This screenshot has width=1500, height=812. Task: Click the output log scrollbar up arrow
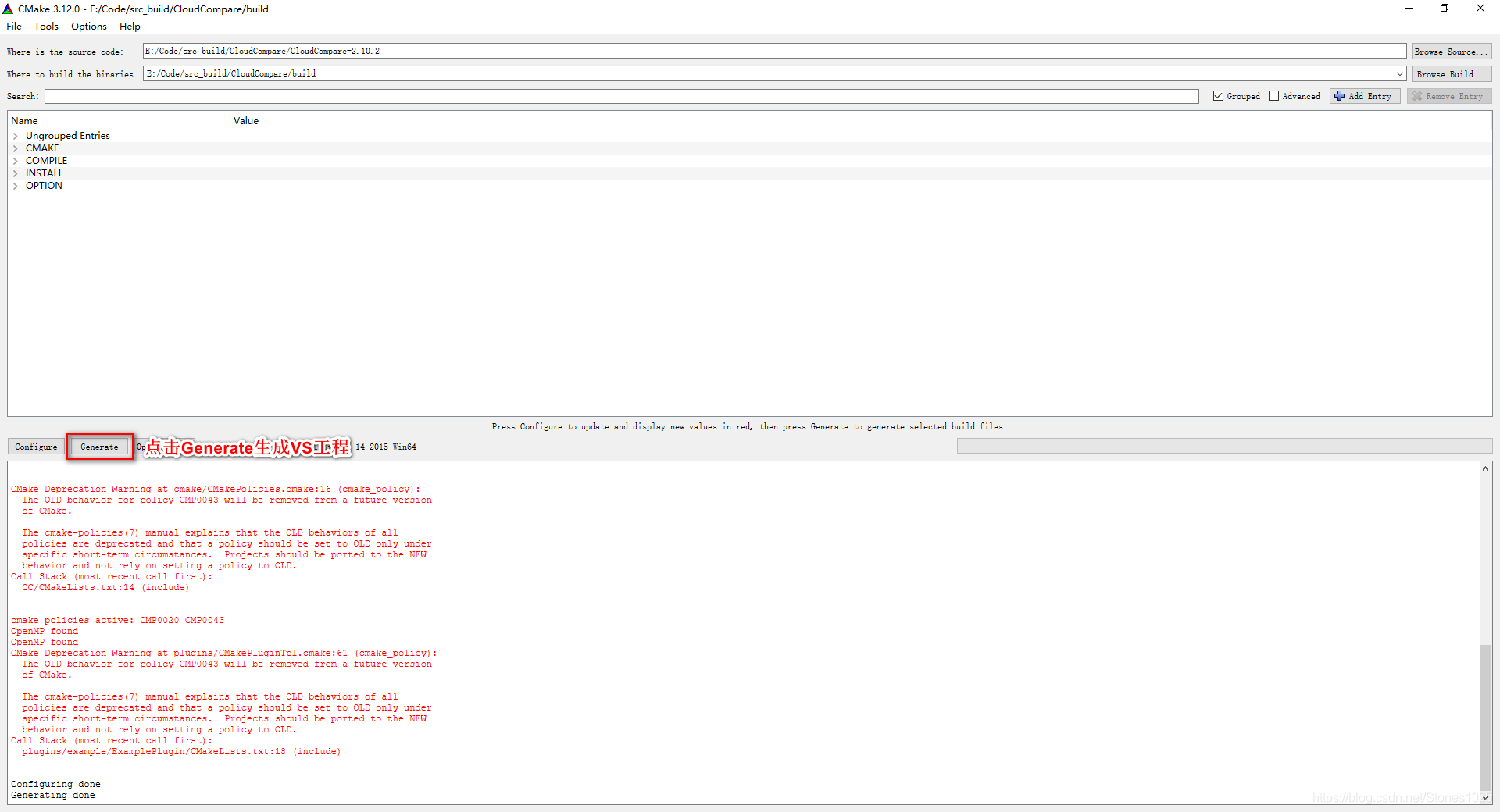pyautogui.click(x=1485, y=468)
